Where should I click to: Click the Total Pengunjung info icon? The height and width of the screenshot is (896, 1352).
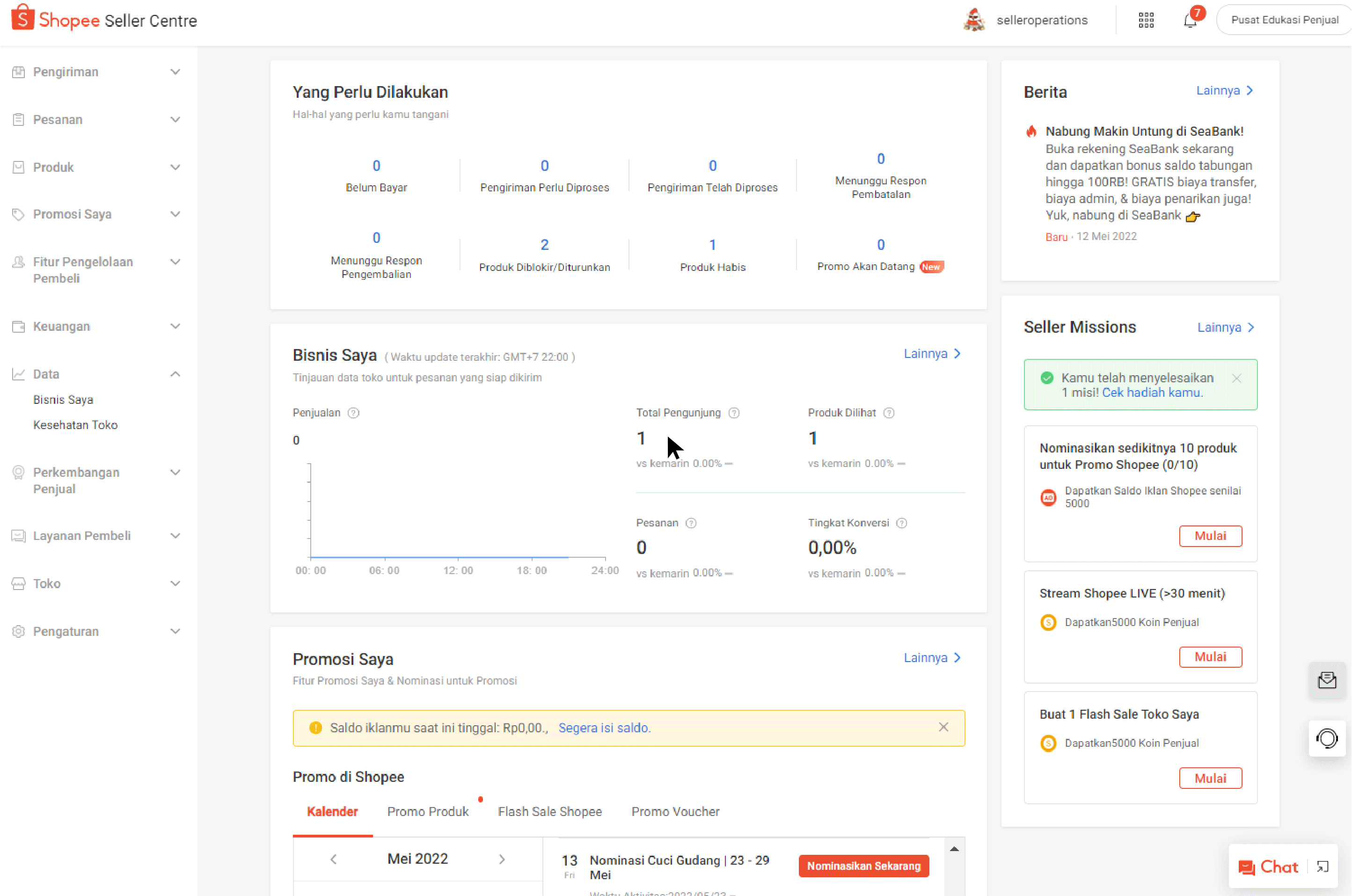(734, 413)
